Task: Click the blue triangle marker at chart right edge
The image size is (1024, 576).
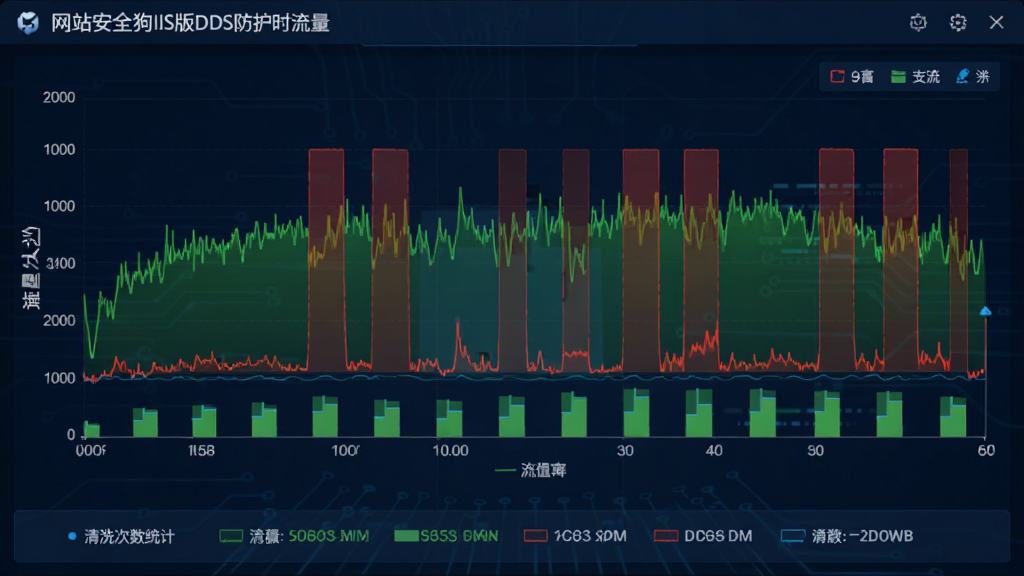Action: point(985,312)
